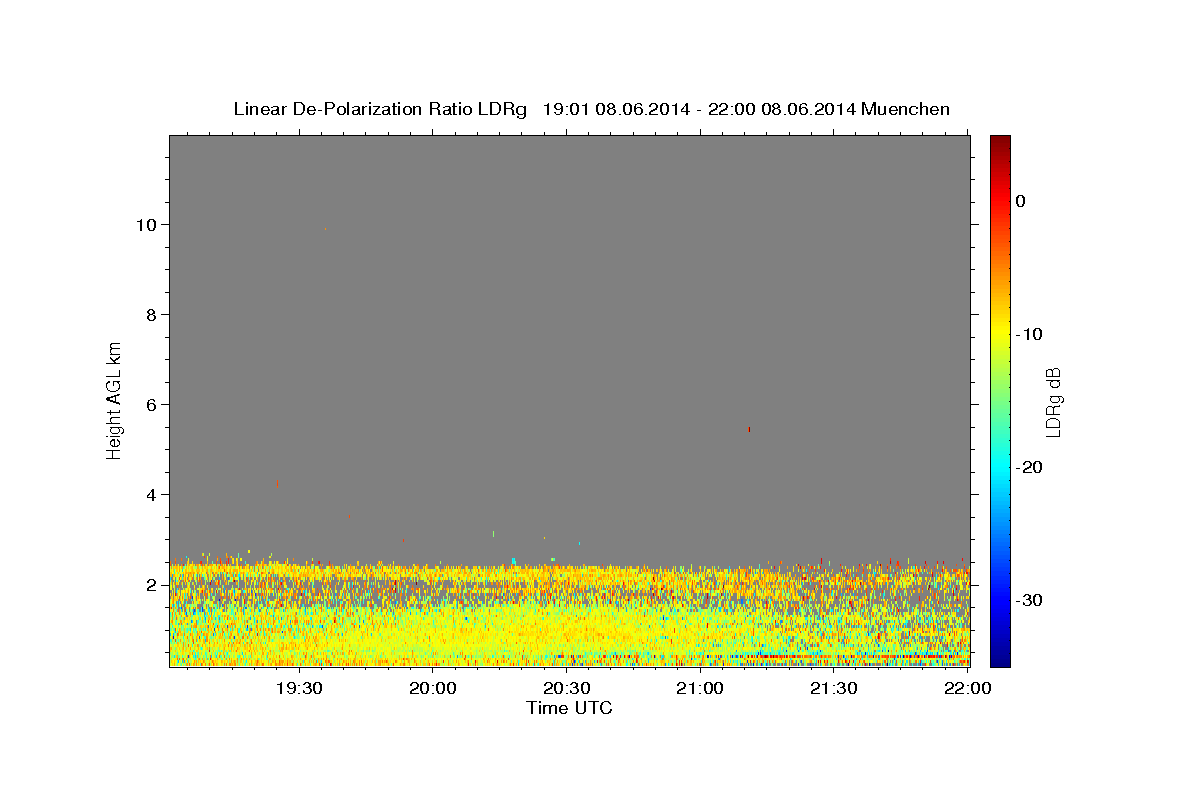Click the 21:00 time tick label
Image resolution: width=1200 pixels, height=800 pixels.
click(x=700, y=688)
